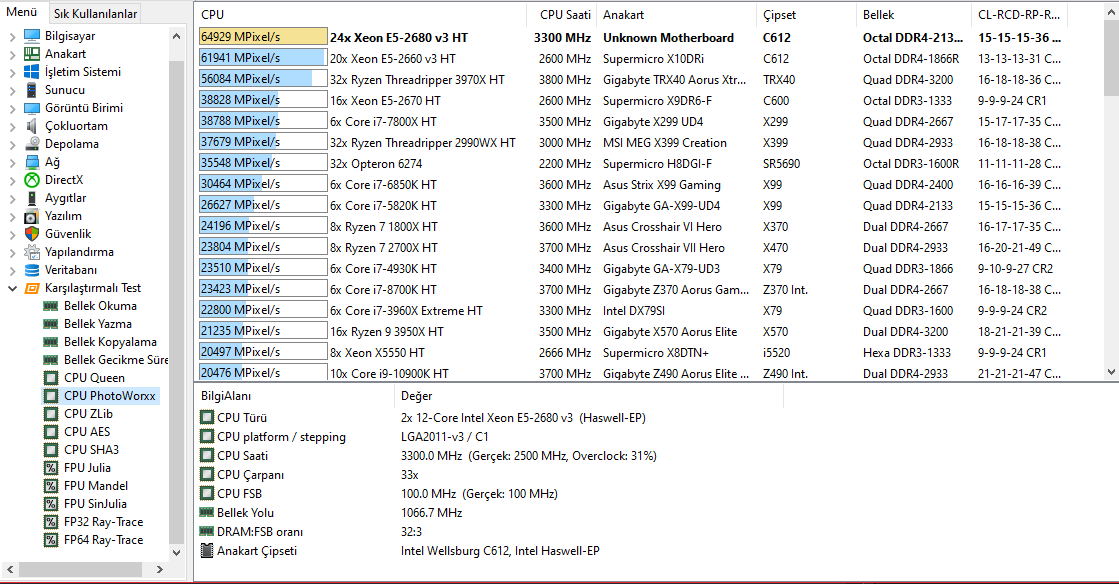Click the Aygıtlar devices icon
1119x584 pixels.
[x=31, y=198]
